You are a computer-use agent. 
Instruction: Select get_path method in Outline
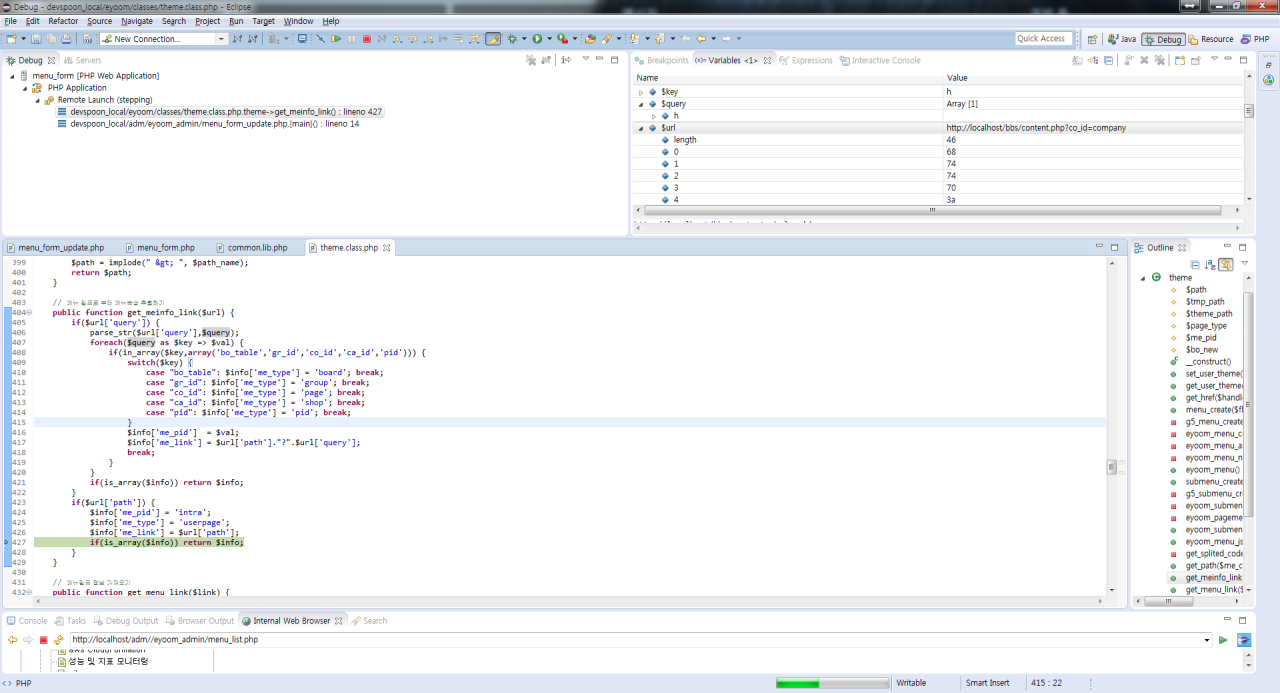click(1213, 565)
